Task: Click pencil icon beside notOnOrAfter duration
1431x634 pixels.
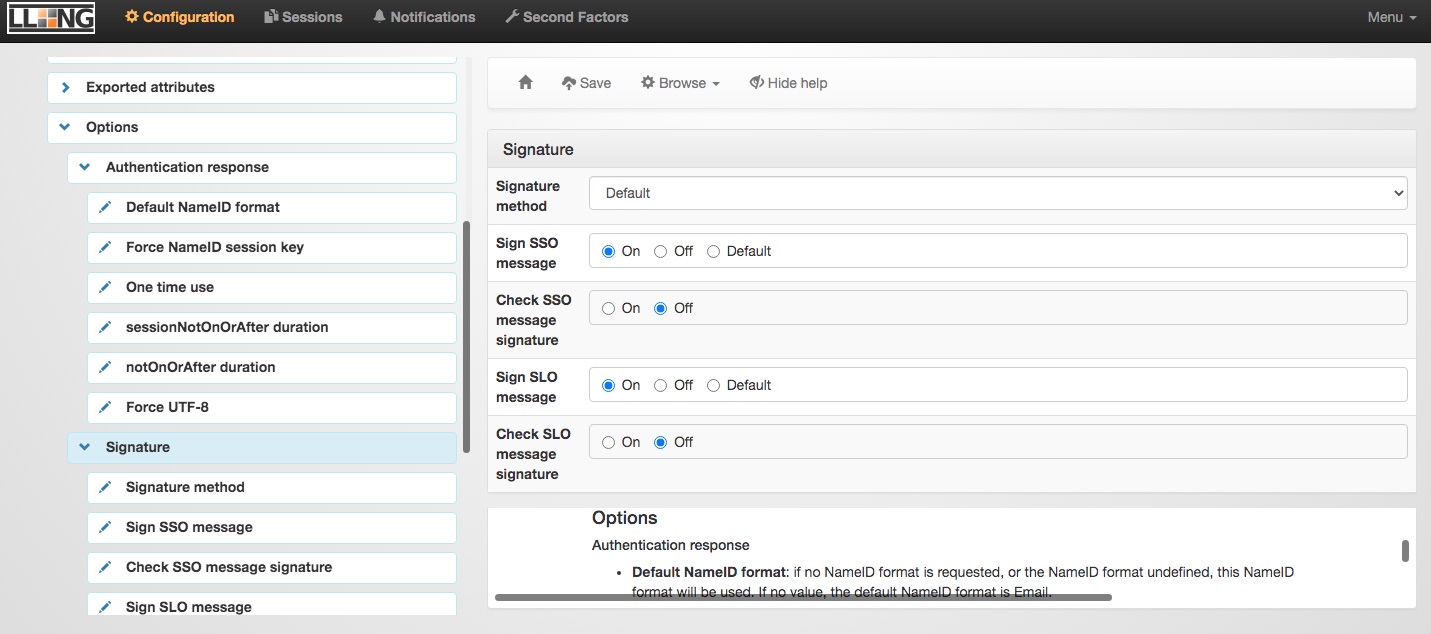Action: pos(105,367)
